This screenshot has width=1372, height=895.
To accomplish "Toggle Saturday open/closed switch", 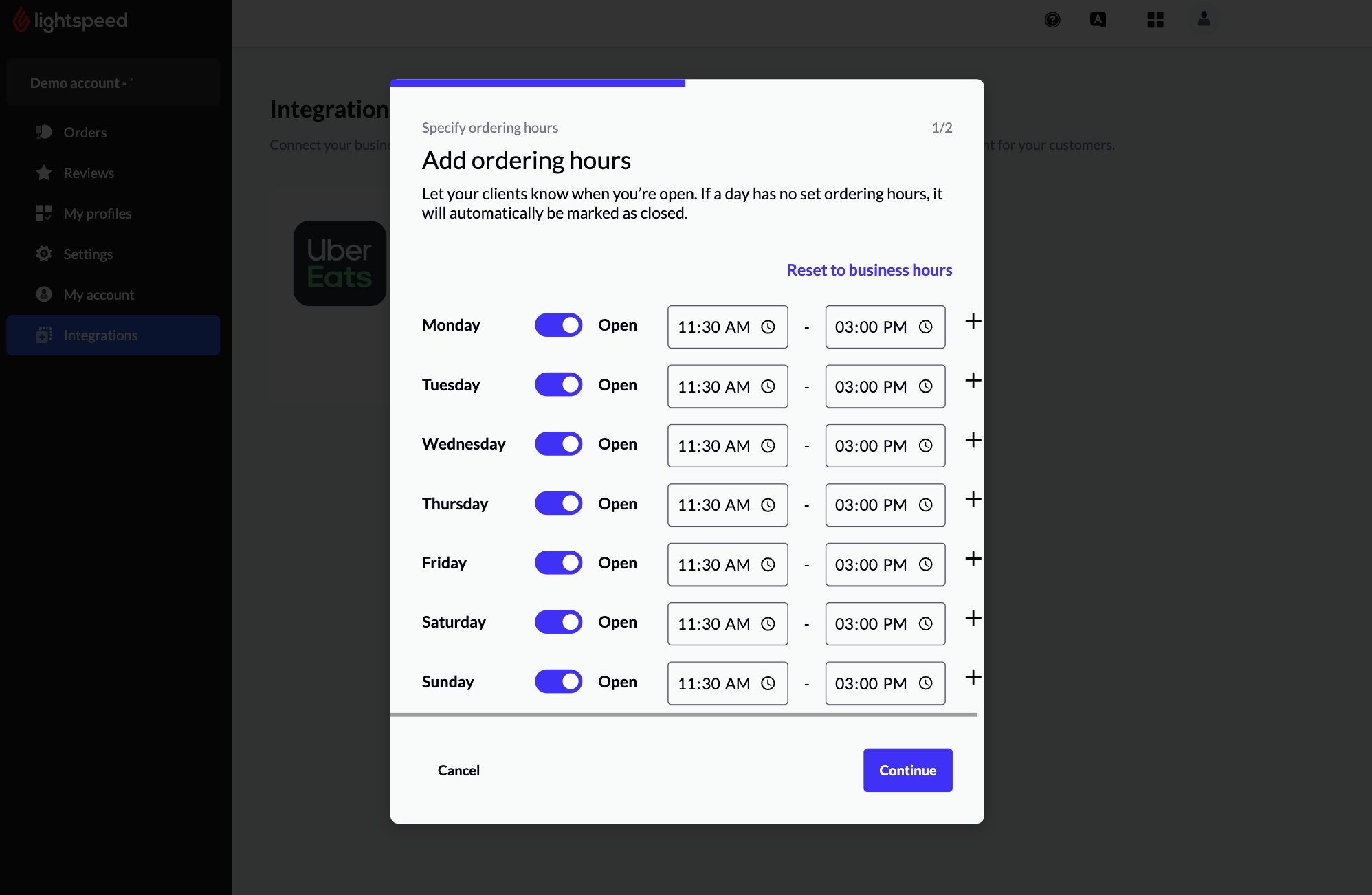I will point(559,622).
